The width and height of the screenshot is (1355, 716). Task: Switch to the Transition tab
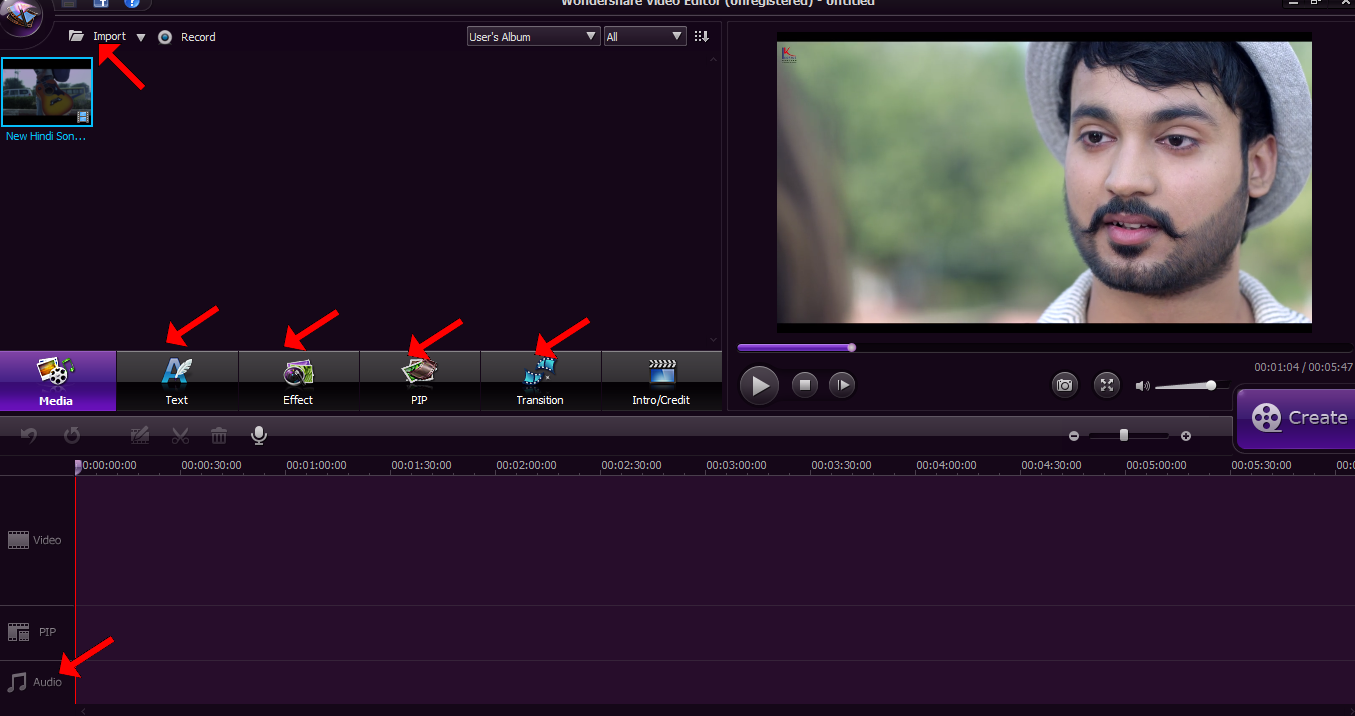(x=540, y=381)
